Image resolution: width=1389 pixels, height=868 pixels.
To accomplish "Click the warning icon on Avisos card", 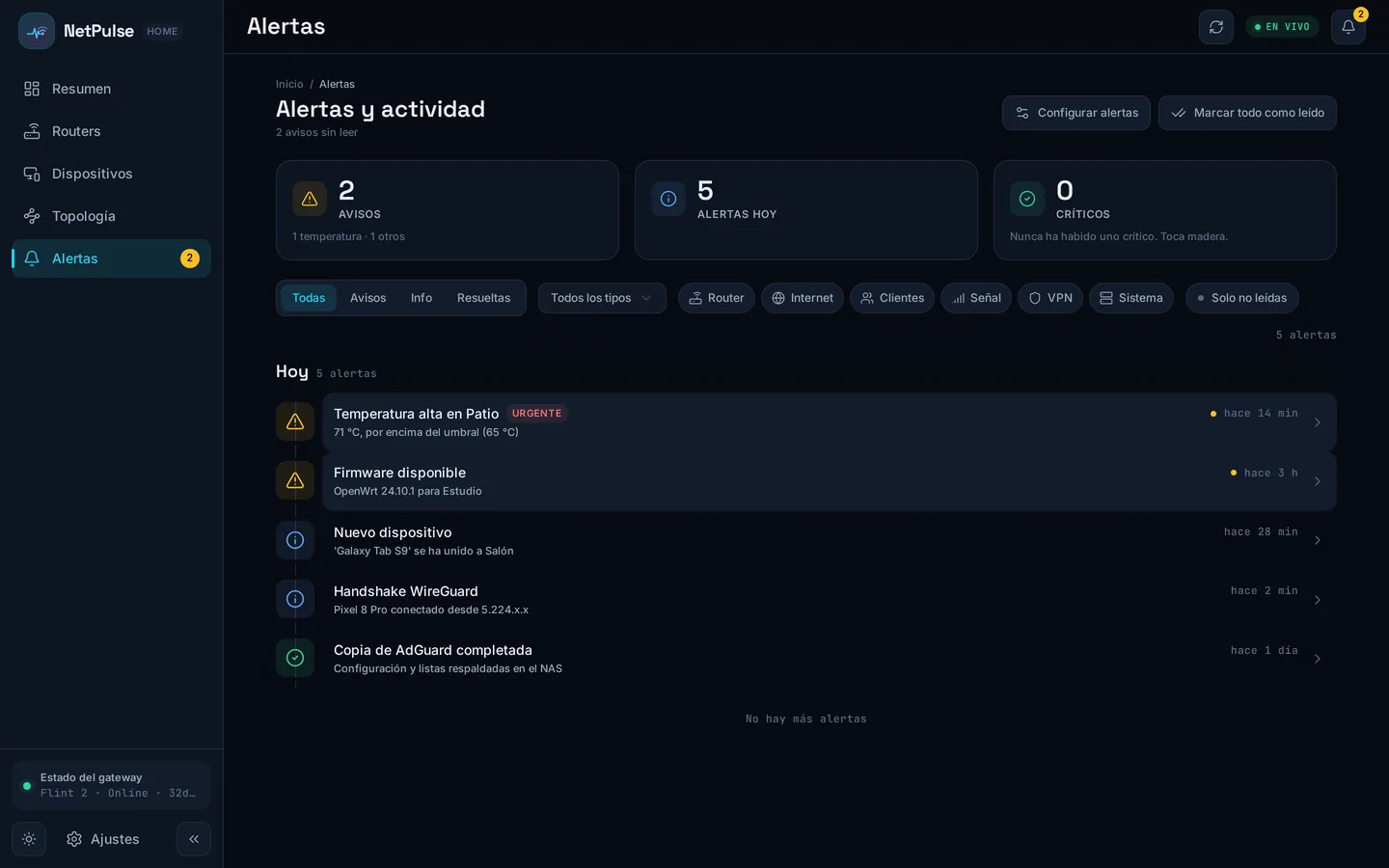I will pyautogui.click(x=310, y=199).
